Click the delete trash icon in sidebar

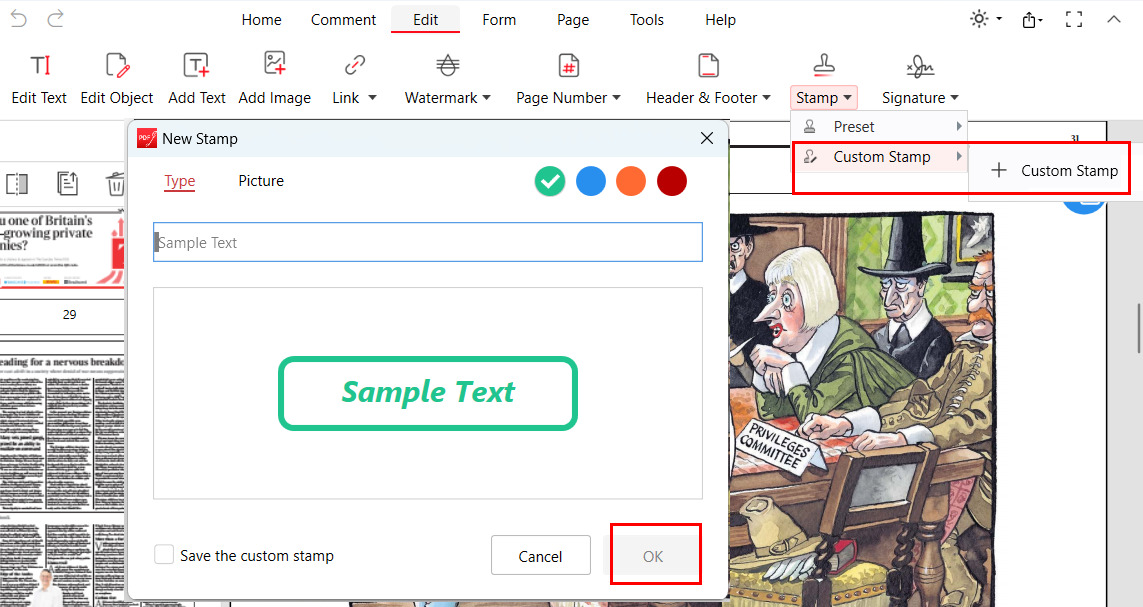116,184
